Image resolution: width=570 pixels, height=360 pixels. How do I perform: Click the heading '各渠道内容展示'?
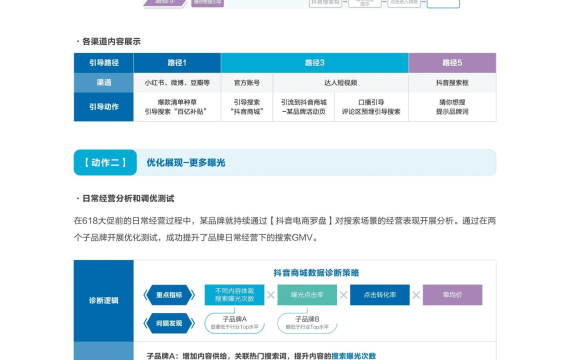pos(111,41)
